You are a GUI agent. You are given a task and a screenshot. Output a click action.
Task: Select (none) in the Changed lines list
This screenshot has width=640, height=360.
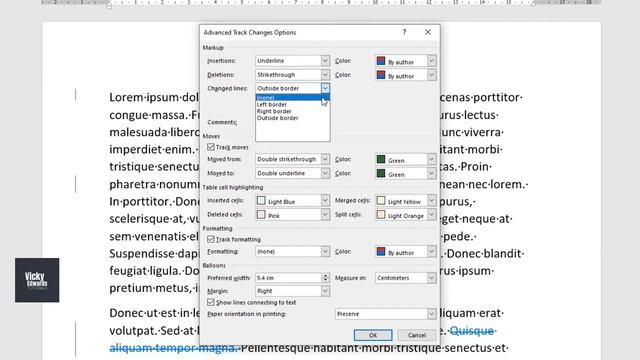(x=293, y=98)
